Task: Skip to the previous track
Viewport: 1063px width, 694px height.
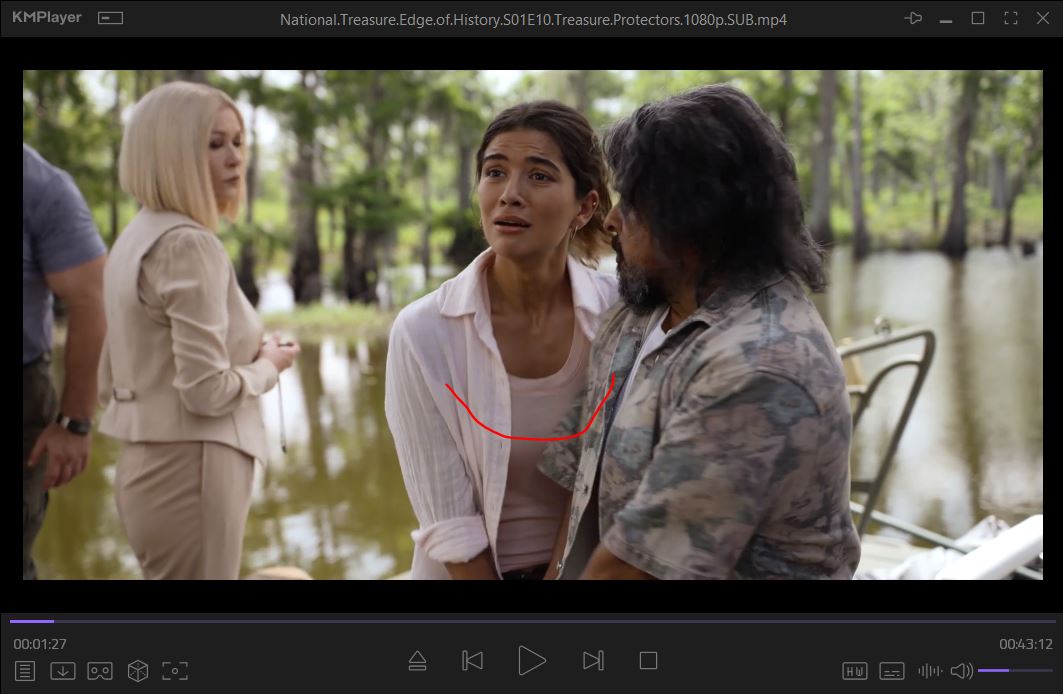Action: coord(473,661)
